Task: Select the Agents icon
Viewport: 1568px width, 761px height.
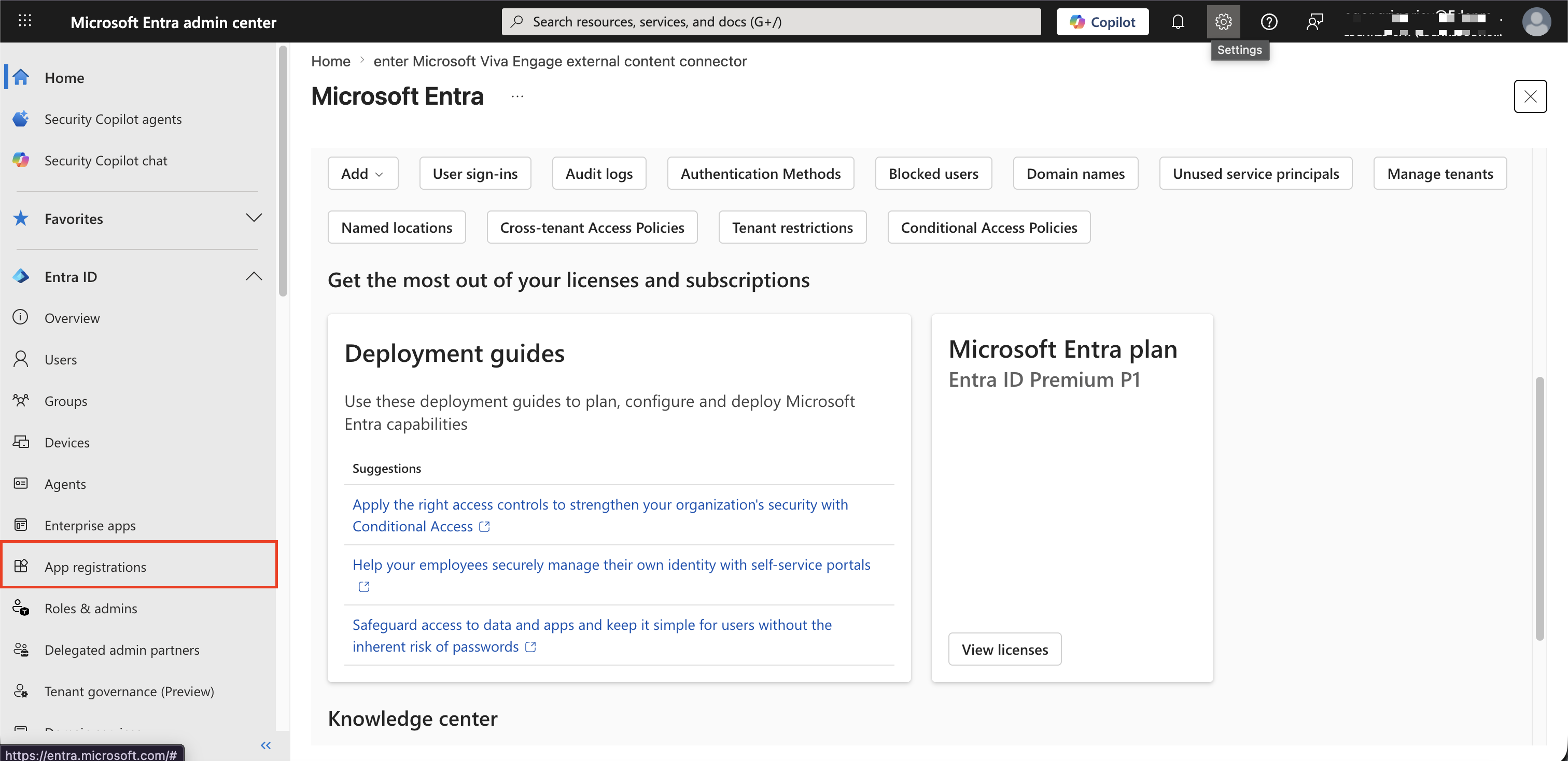Action: click(x=21, y=483)
